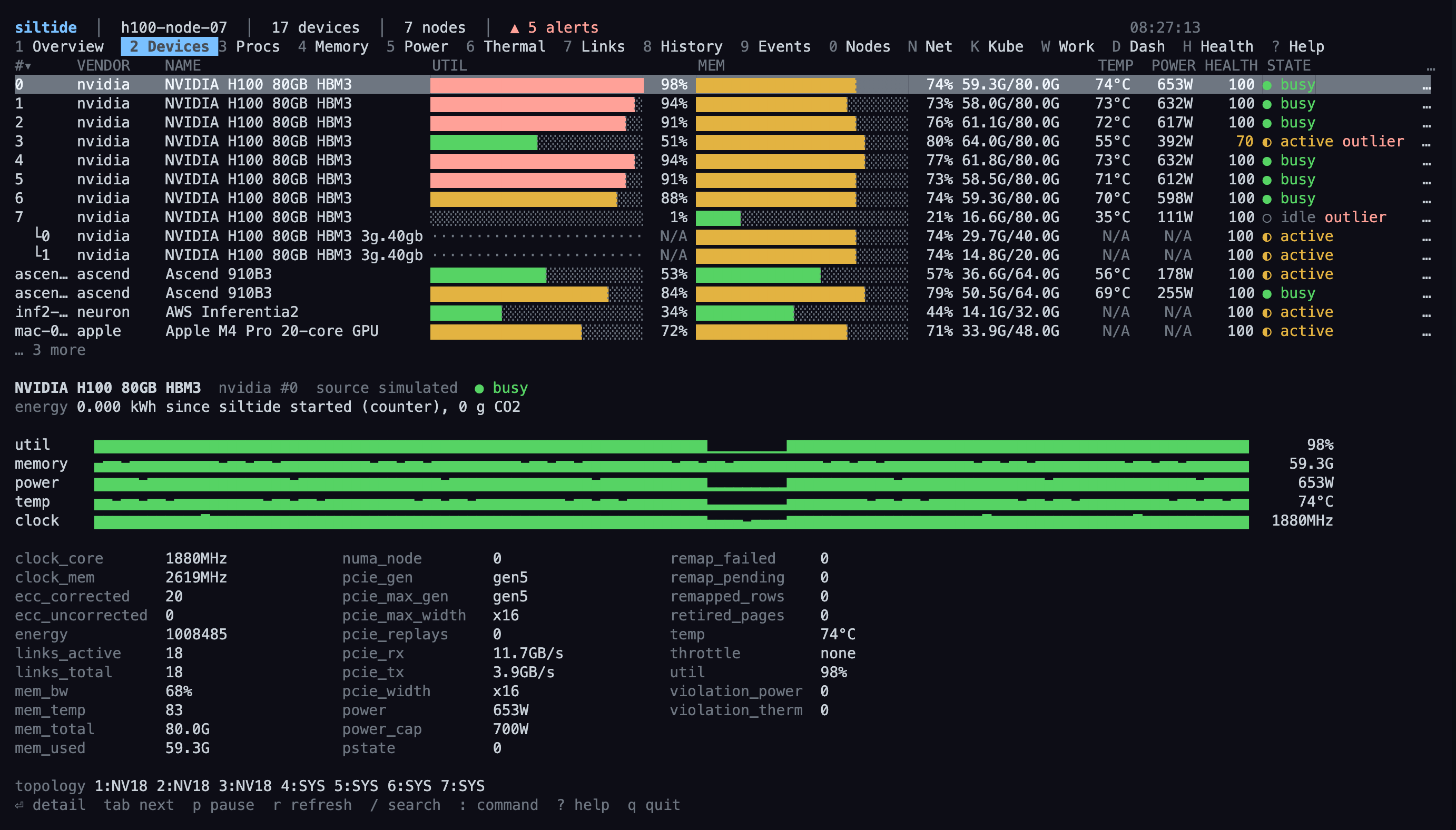Image resolution: width=1456 pixels, height=830 pixels.
Task: Click the header ellipsis after STATE column
Action: pyautogui.click(x=1430, y=68)
